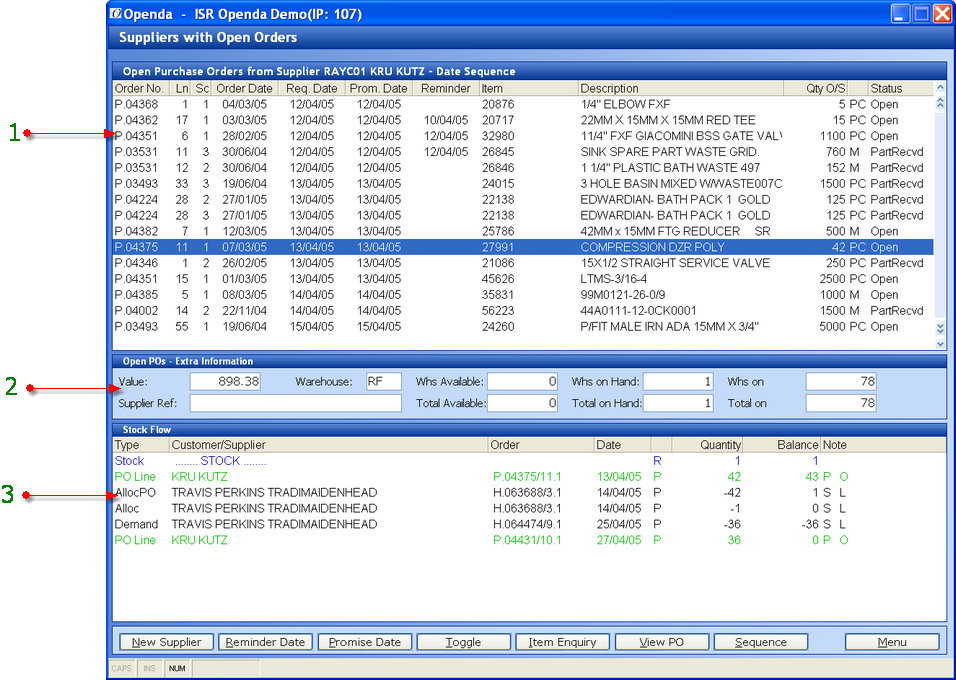956x680 pixels.
Task: Select the 3 HOLE BASIN MIXED row
Action: point(523,184)
